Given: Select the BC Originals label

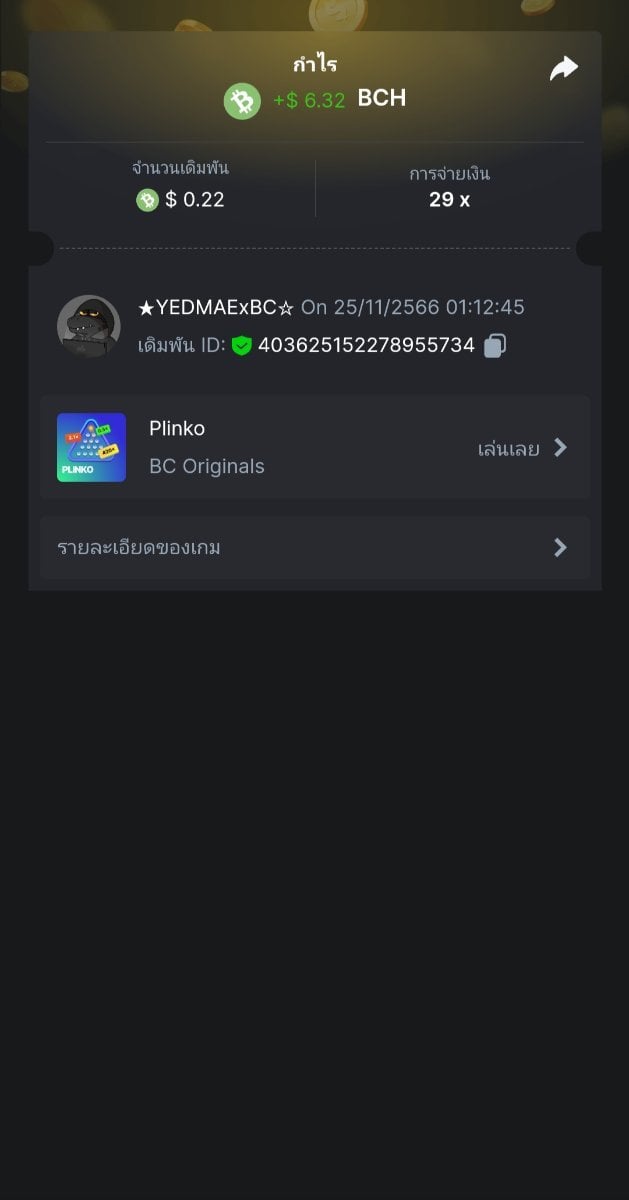Looking at the screenshot, I should coord(207,466).
